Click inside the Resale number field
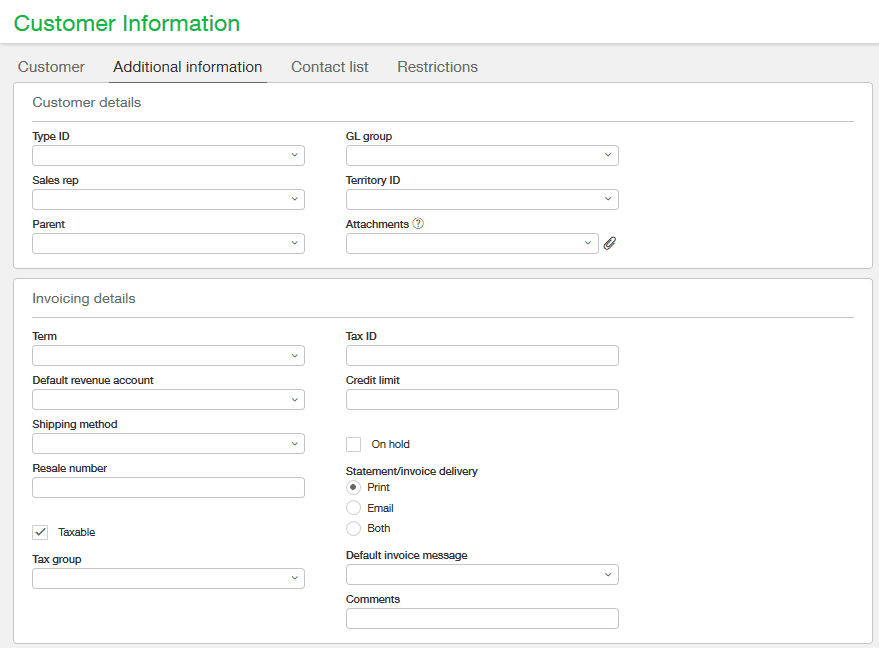Image resolution: width=879 pixels, height=648 pixels. coord(168,487)
